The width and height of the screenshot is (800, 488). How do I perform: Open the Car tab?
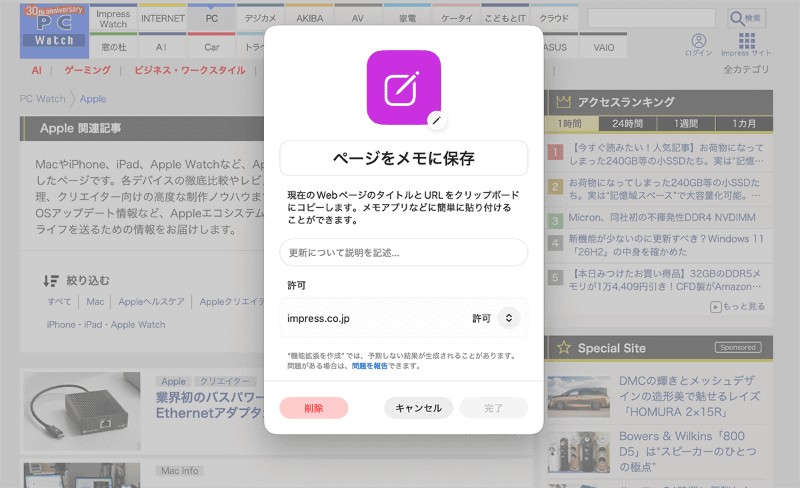tap(212, 47)
